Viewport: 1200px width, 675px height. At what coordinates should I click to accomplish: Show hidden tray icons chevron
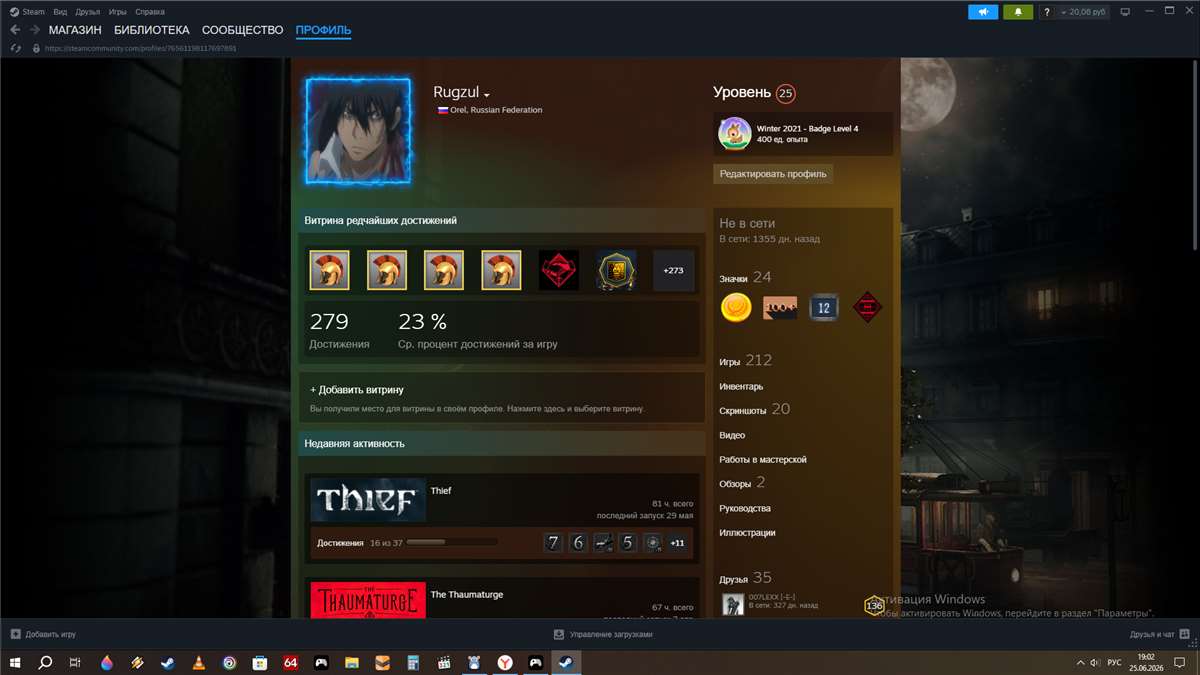[1080, 662]
